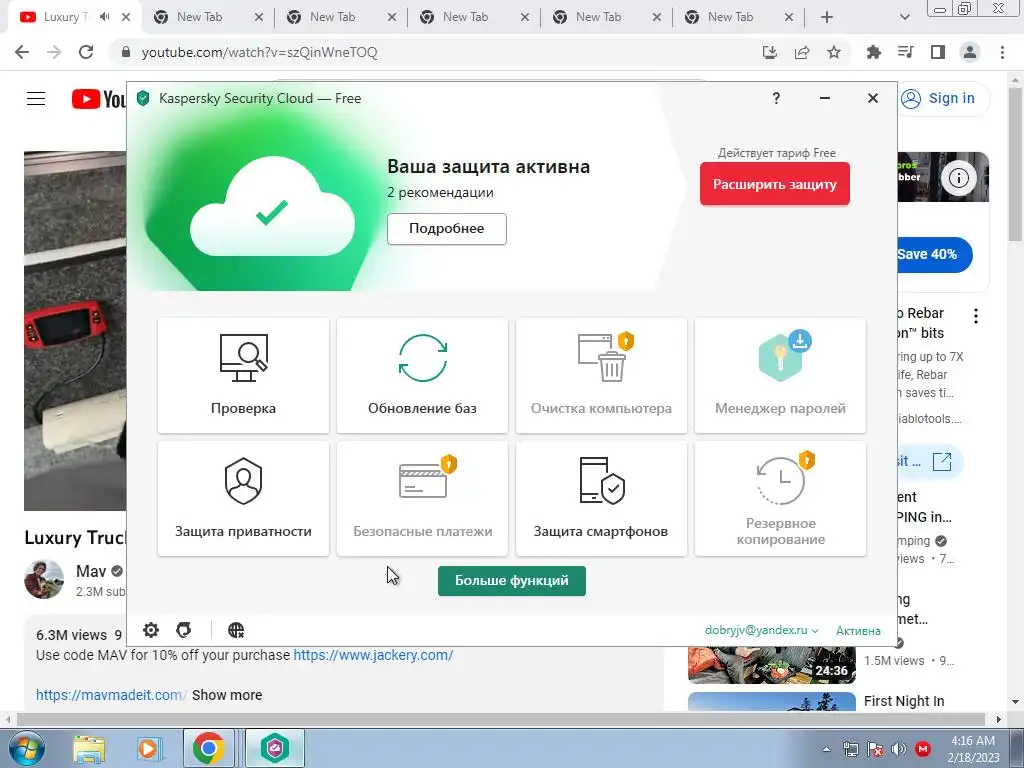Open jackery.com link in description
The height and width of the screenshot is (768, 1024).
point(373,655)
